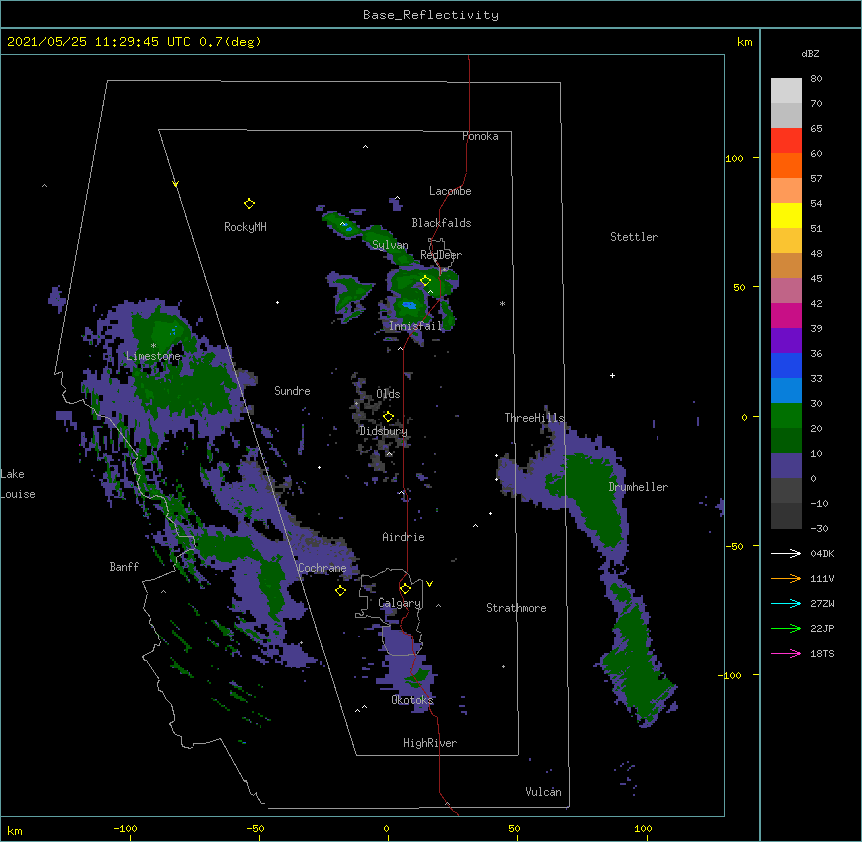Click the HighRiver label
This screenshot has width=862, height=842.
[x=430, y=743]
